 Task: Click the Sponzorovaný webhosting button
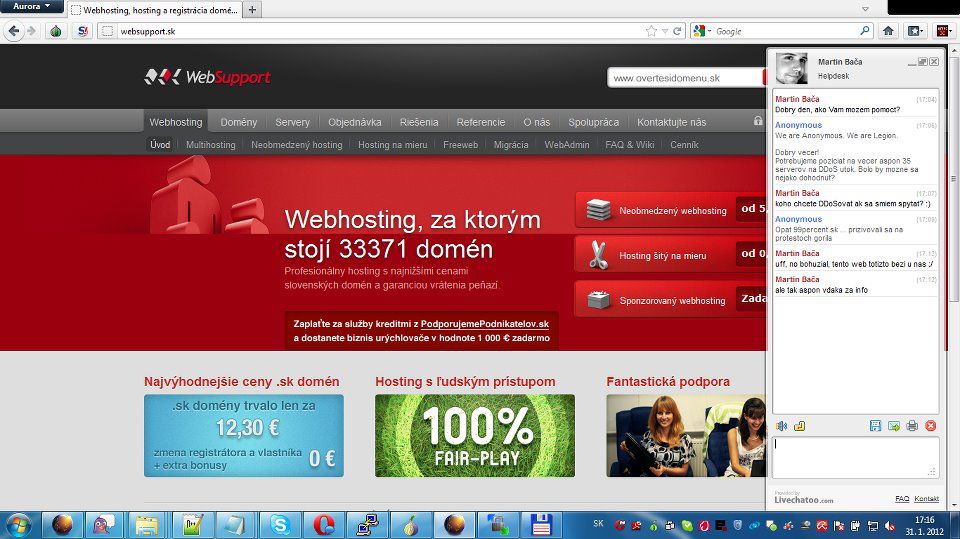671,300
